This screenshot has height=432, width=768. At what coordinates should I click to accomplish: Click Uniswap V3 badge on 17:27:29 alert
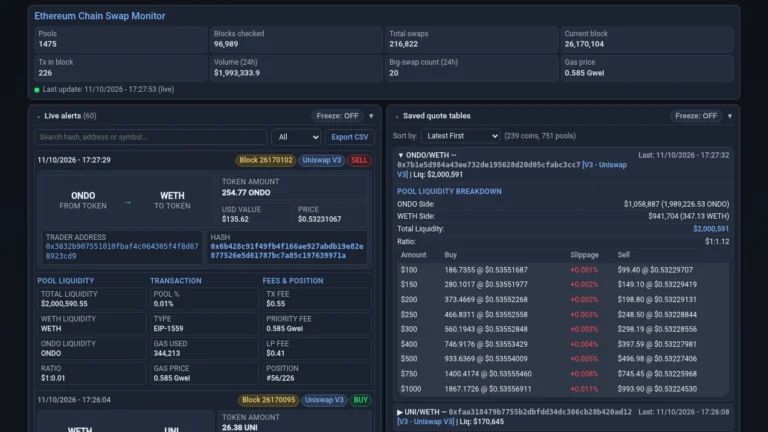pyautogui.click(x=321, y=160)
